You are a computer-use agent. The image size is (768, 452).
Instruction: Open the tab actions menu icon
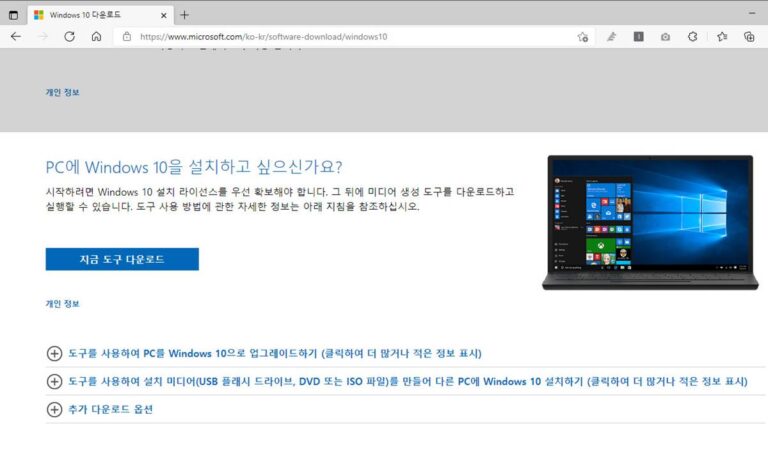coord(13,15)
